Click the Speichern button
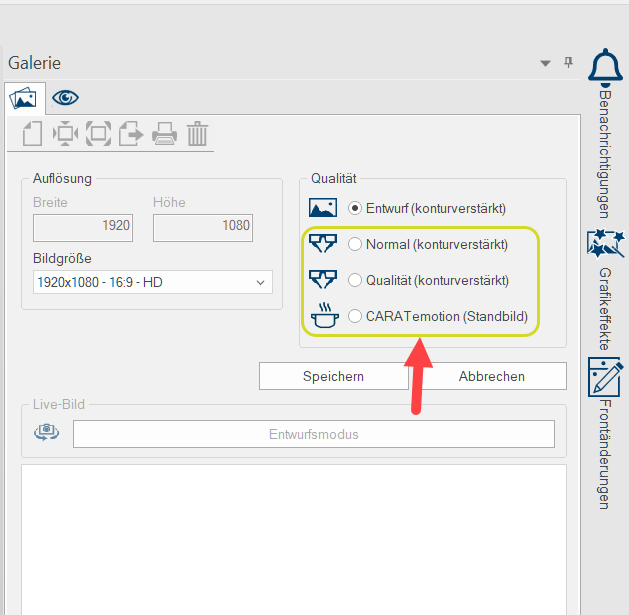The width and height of the screenshot is (629, 615). click(333, 376)
